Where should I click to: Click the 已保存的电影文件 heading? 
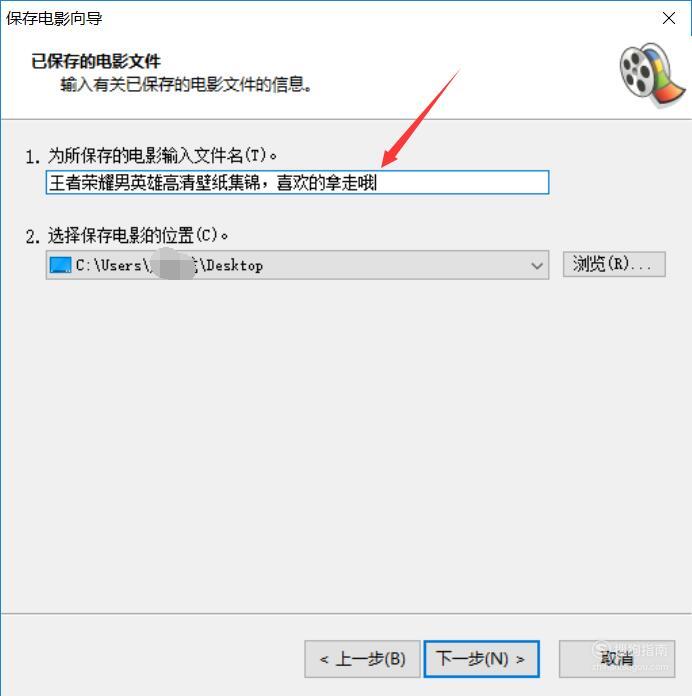[x=96, y=61]
